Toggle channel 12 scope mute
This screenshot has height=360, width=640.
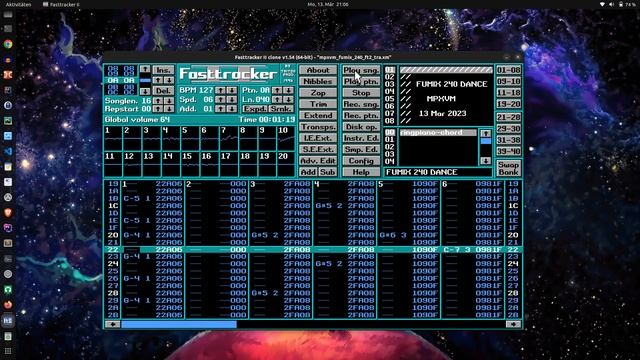tap(132, 164)
